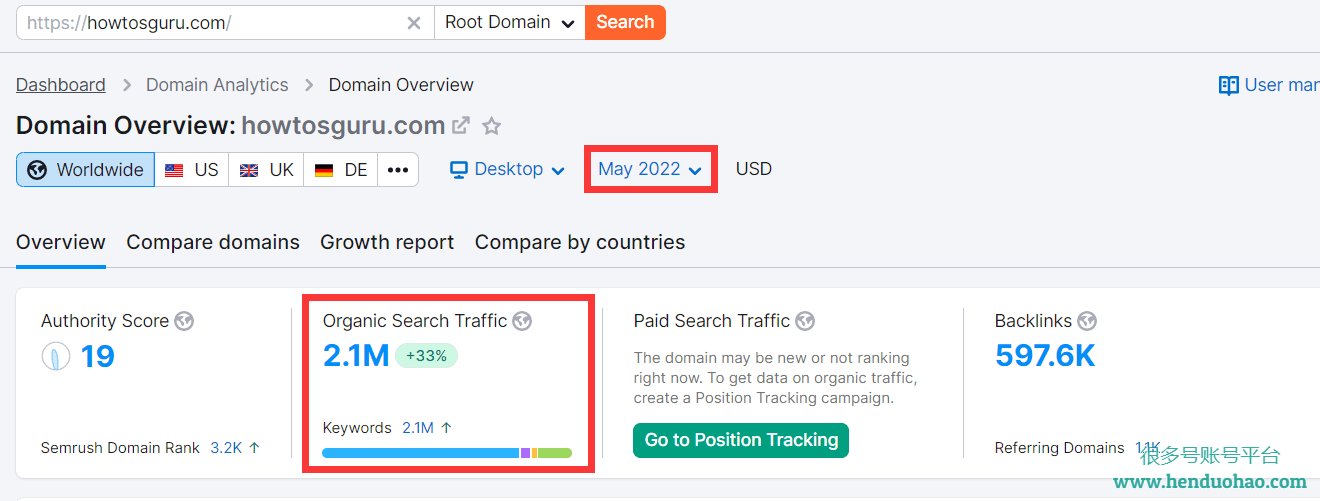Open the May 2022 date dropdown
Image resolution: width=1320 pixels, height=501 pixels.
click(651, 169)
